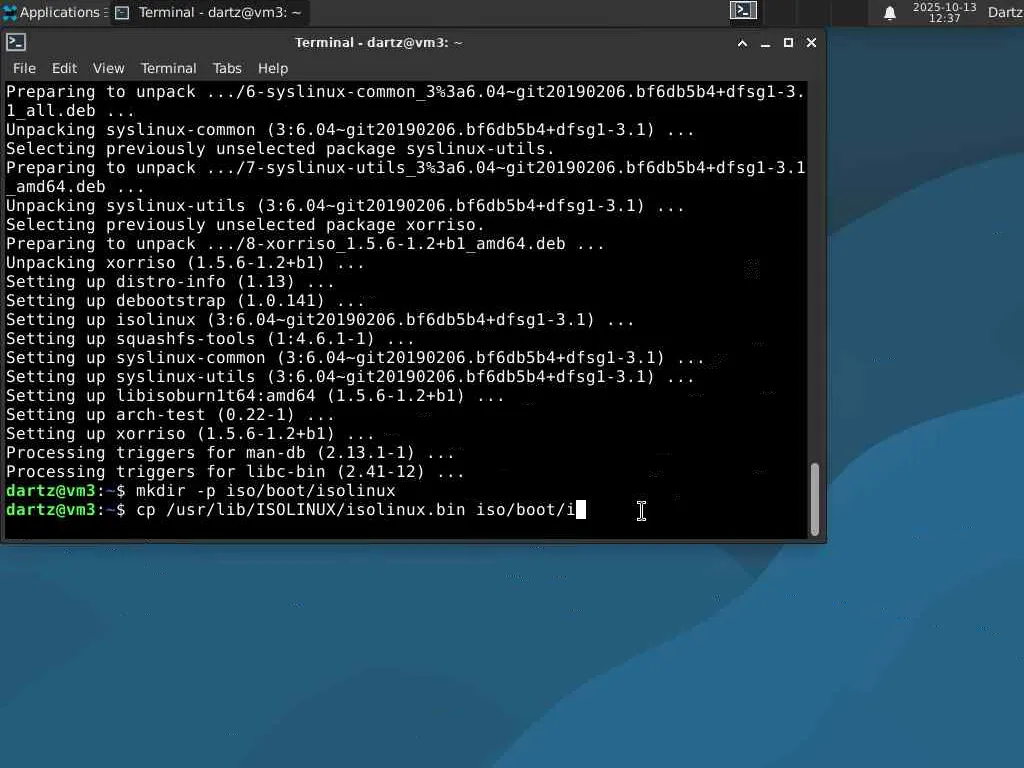Click 'Selecting previously unselected package syslinux-utils.' line

pyautogui.click(x=280, y=149)
